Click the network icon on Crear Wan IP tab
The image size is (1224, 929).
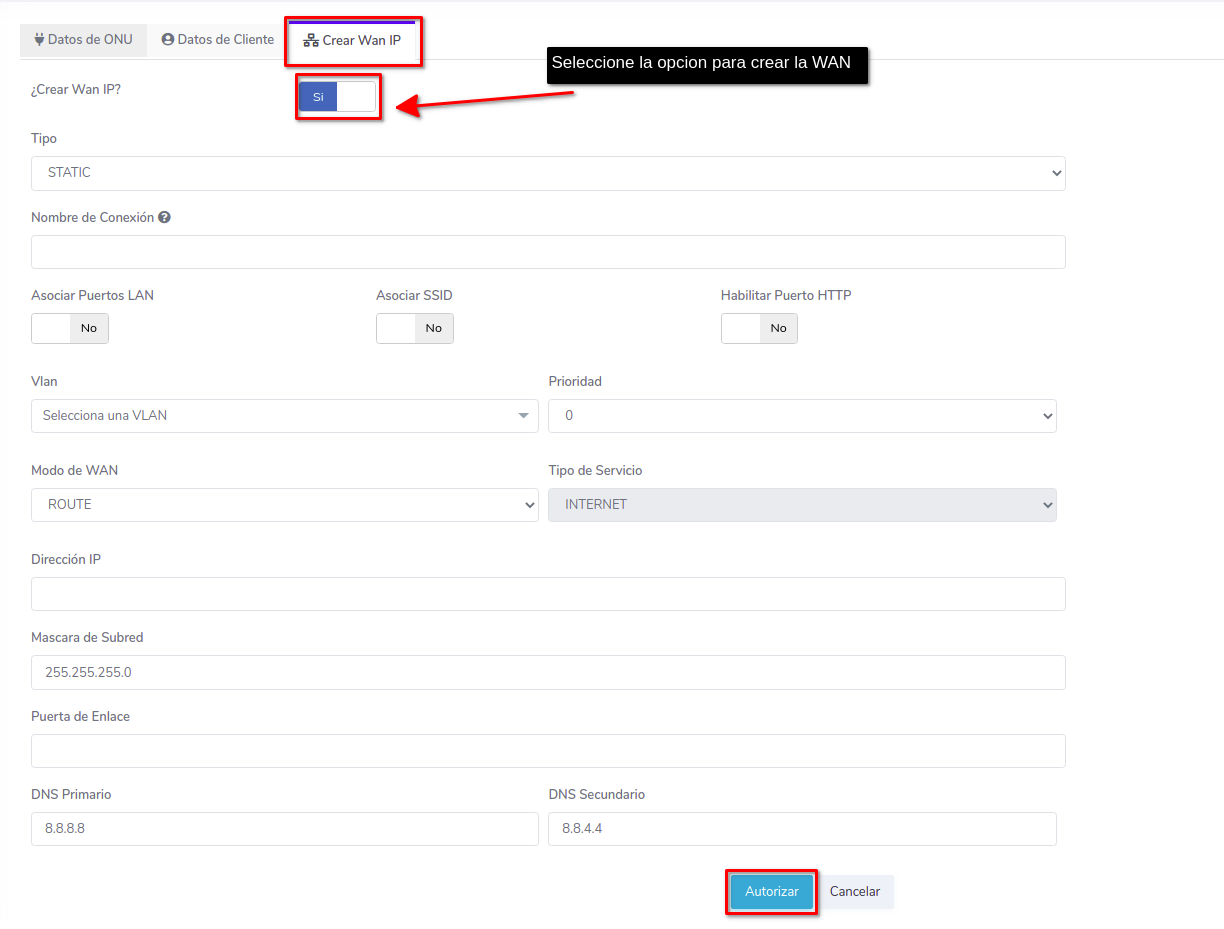[311, 41]
